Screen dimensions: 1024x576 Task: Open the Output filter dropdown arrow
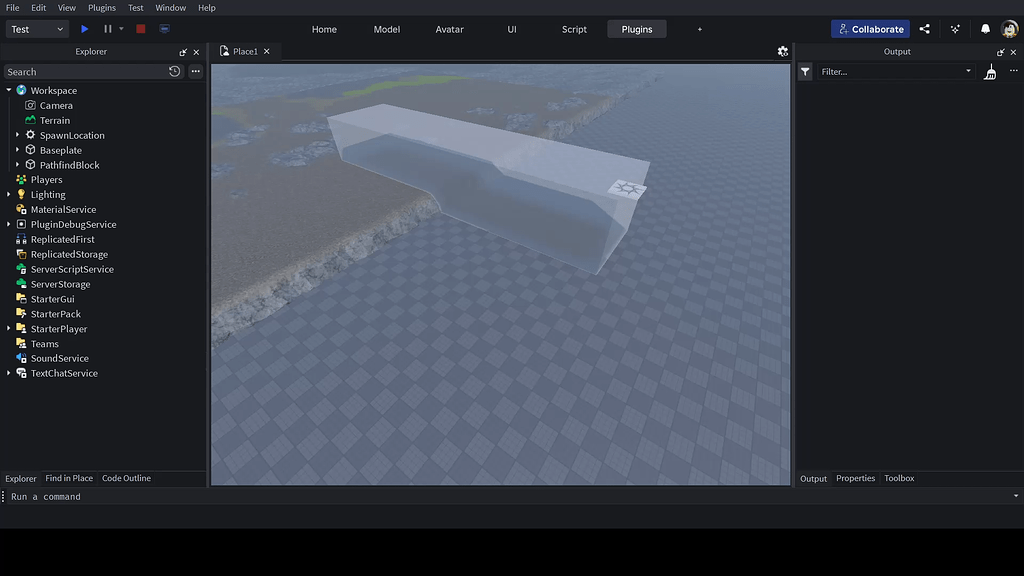click(x=968, y=71)
